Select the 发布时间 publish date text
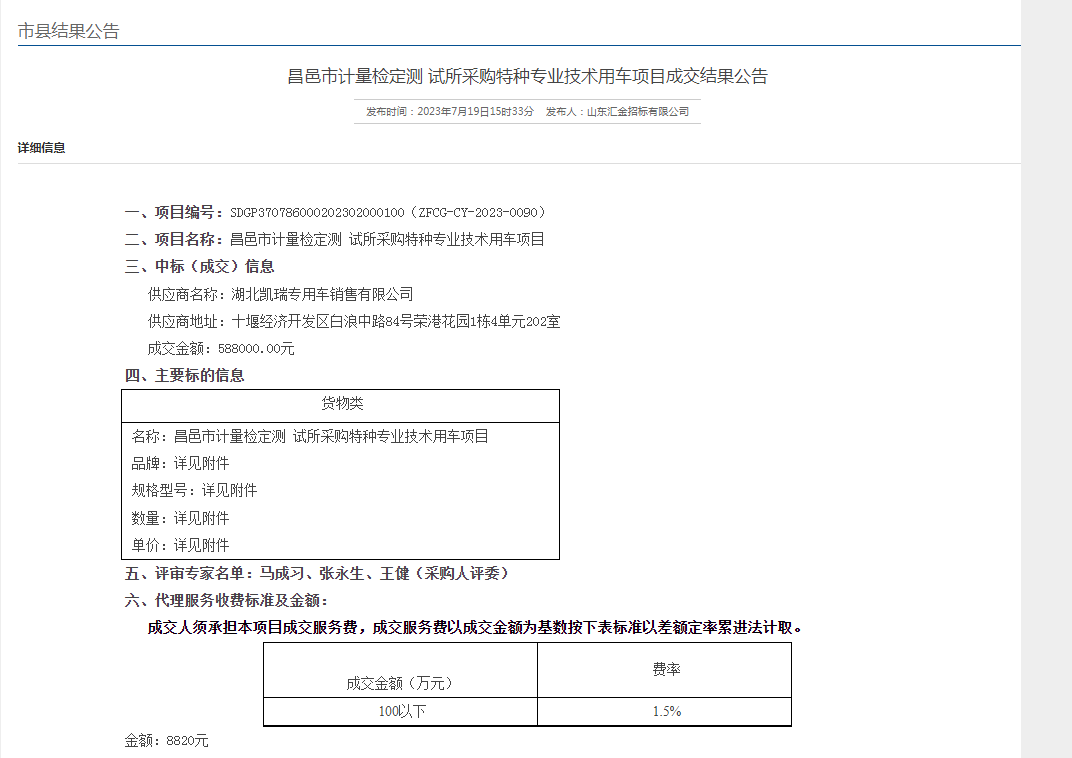 click(450, 112)
